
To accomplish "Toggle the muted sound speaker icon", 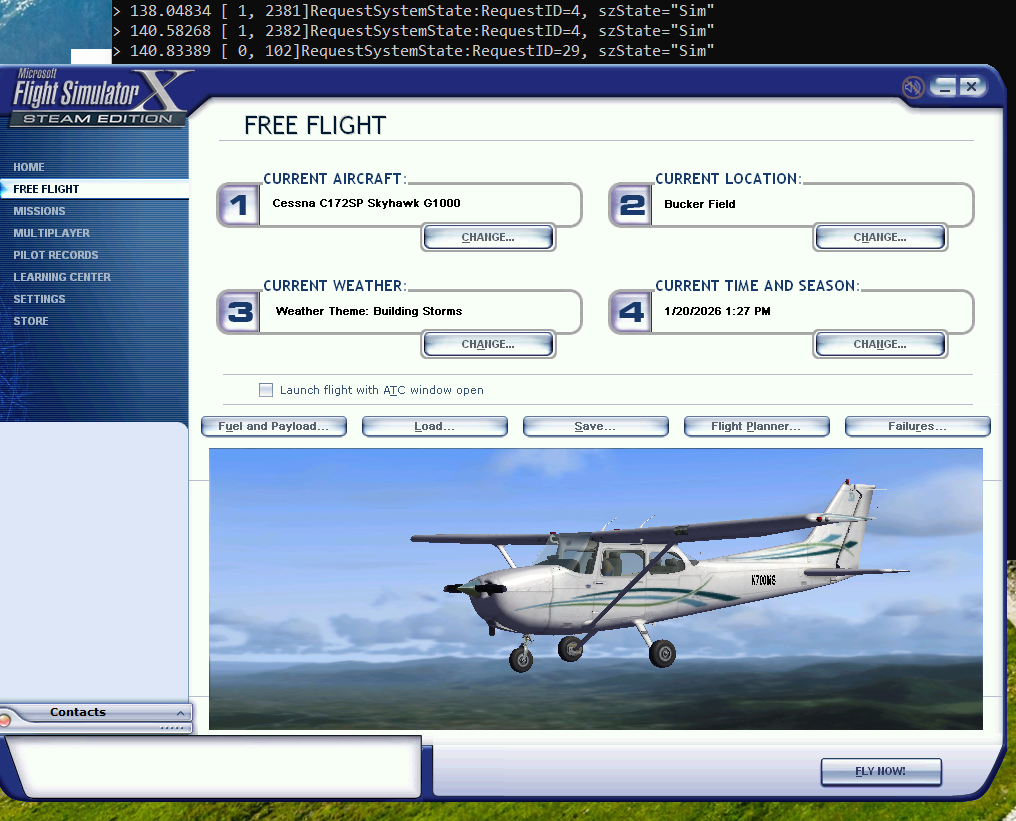I will [912, 88].
